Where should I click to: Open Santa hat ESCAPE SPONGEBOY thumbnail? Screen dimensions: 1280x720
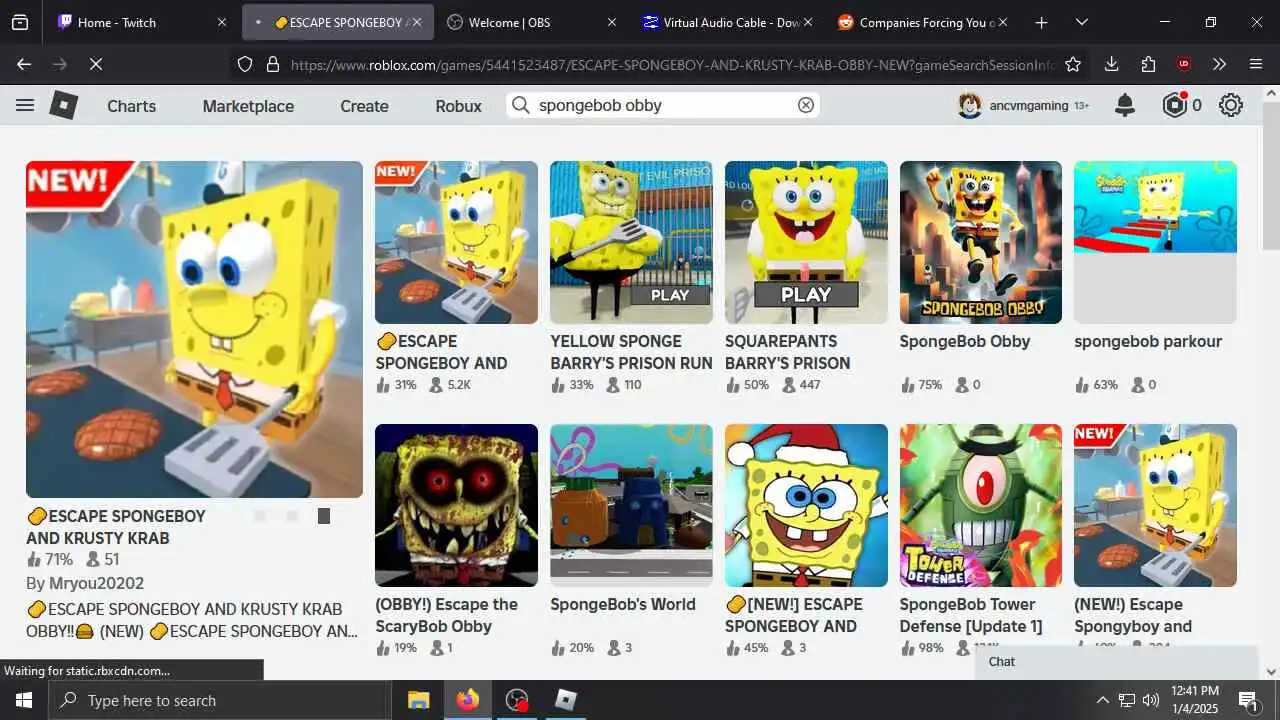point(806,505)
